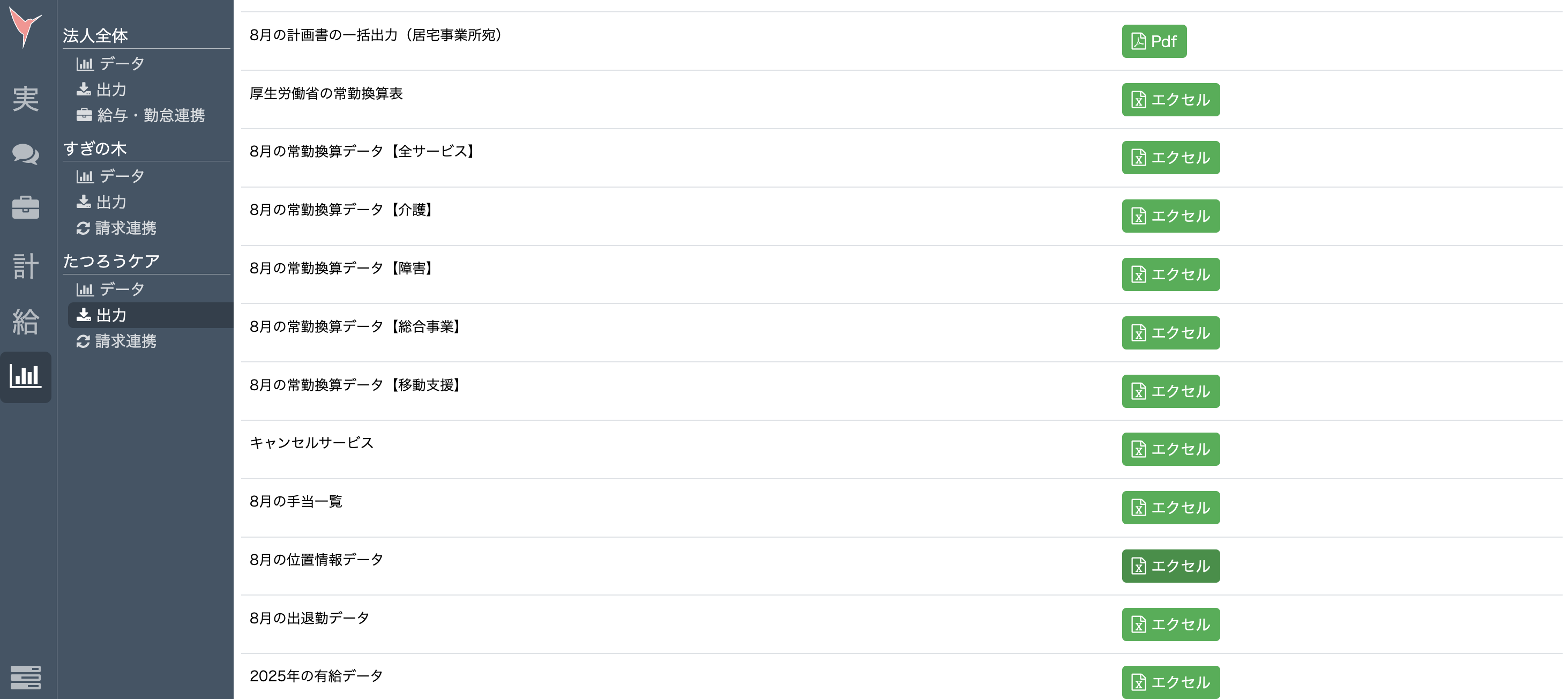Viewport: 1568px width, 699px height.
Task: Download the 8月の計画書 Pdf
Action: [1153, 41]
